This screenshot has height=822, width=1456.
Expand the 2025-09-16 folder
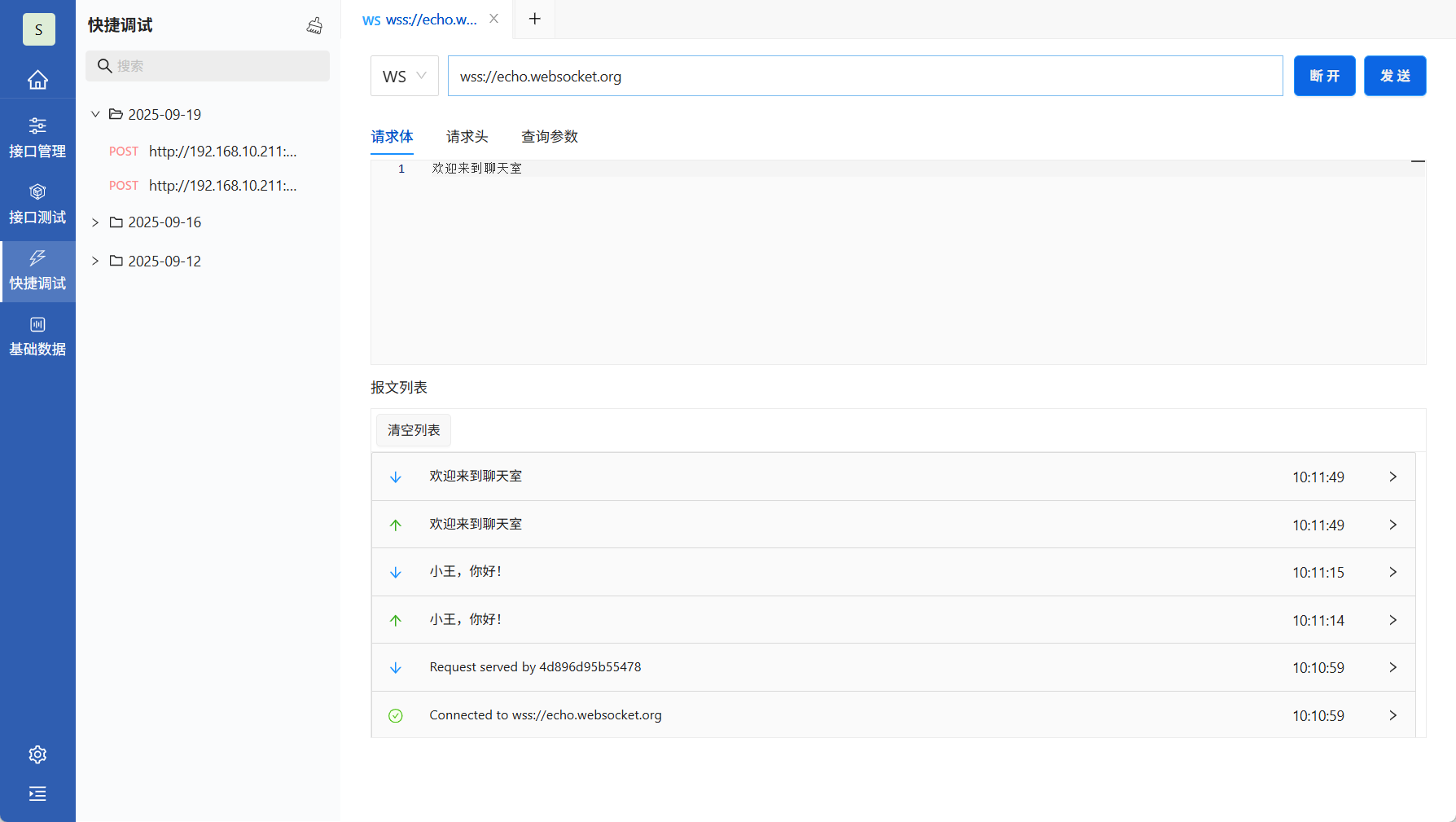(x=95, y=222)
